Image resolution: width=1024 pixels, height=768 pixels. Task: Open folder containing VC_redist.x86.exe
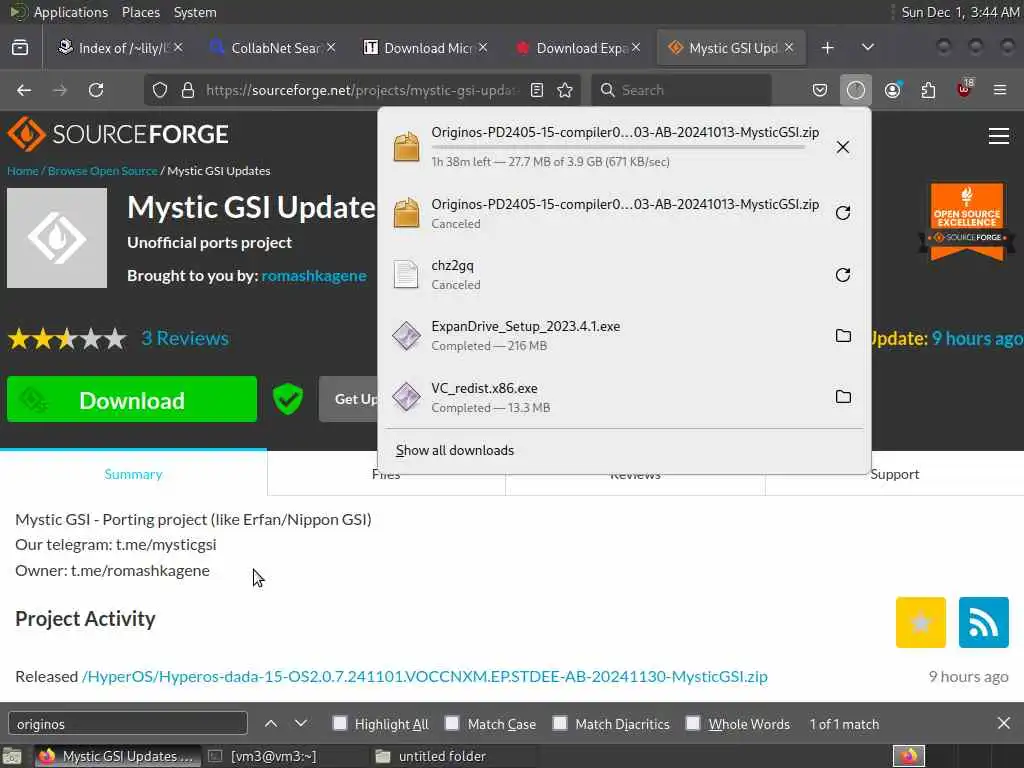843,396
